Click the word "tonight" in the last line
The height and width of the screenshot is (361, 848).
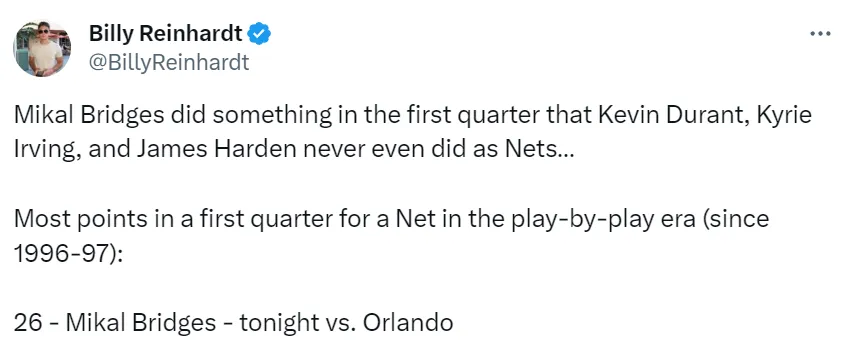tap(279, 324)
